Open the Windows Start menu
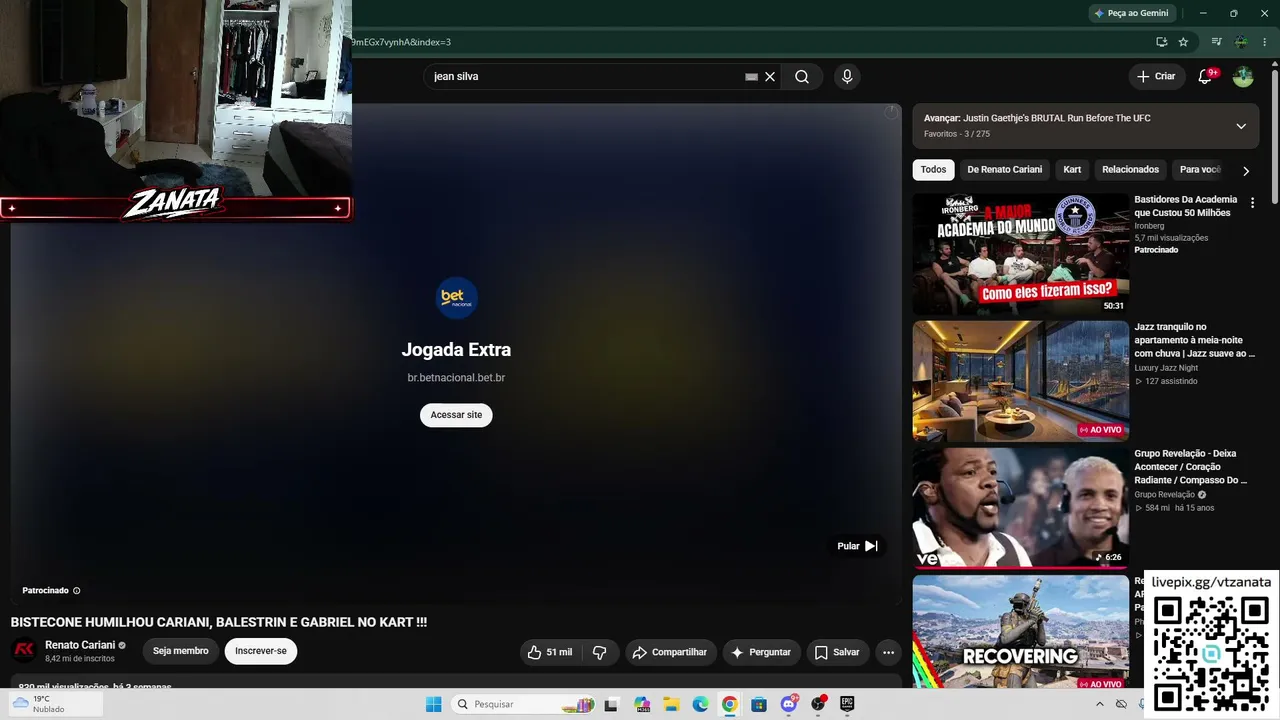The width and height of the screenshot is (1280, 720). click(x=433, y=704)
